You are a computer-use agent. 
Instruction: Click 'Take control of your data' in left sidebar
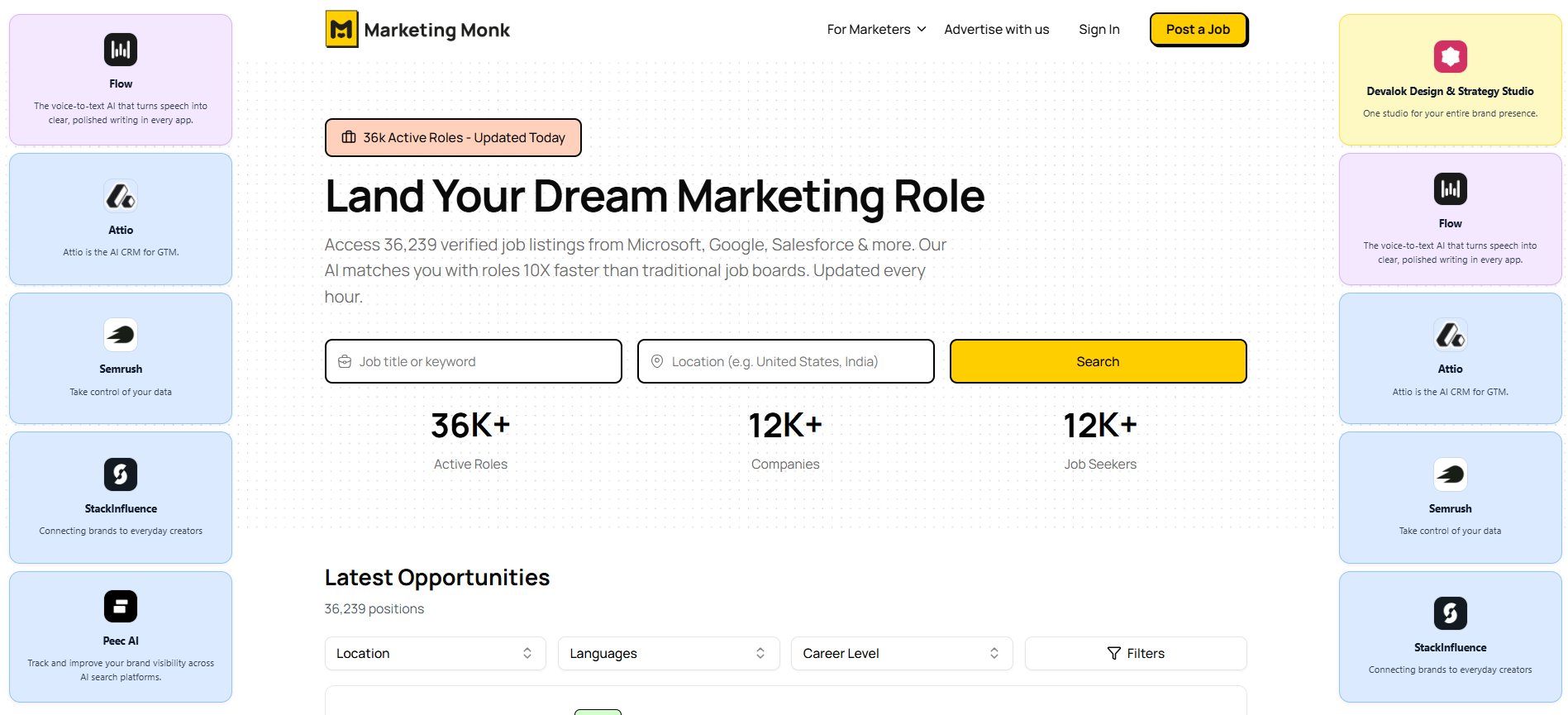(x=121, y=392)
